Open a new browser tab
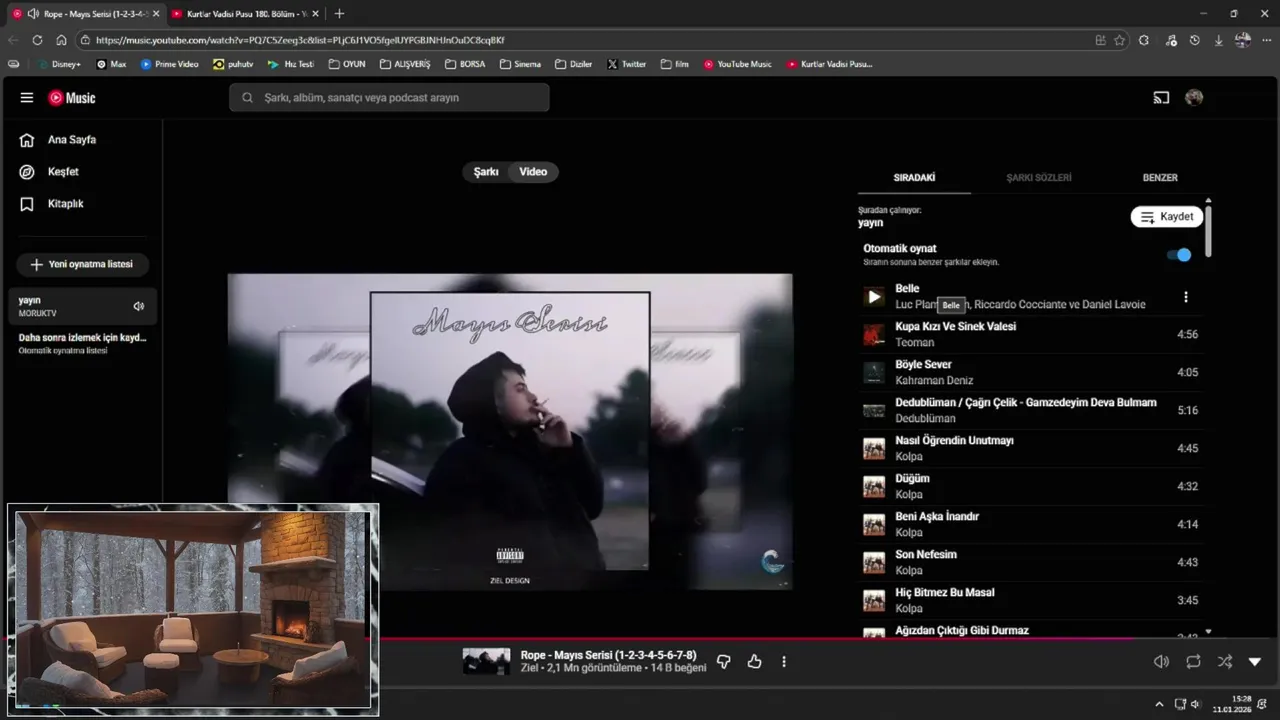The image size is (1280, 720). (x=339, y=14)
